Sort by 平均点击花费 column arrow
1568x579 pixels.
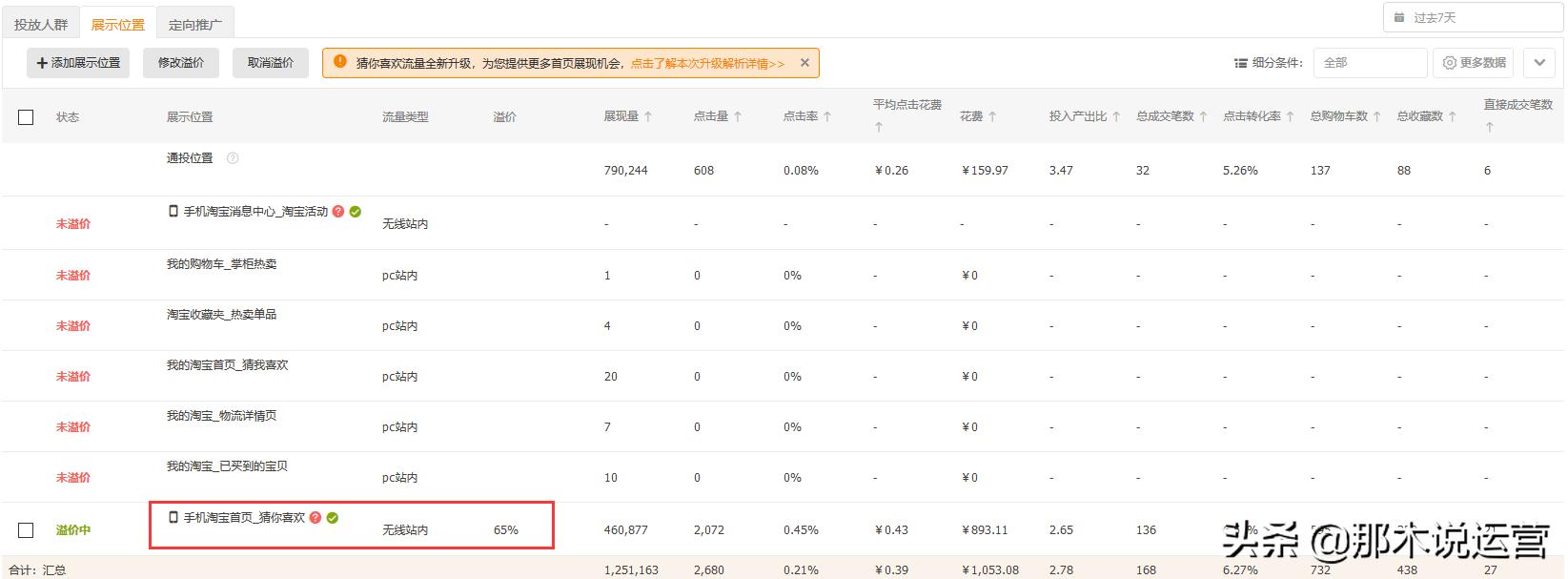(879, 127)
